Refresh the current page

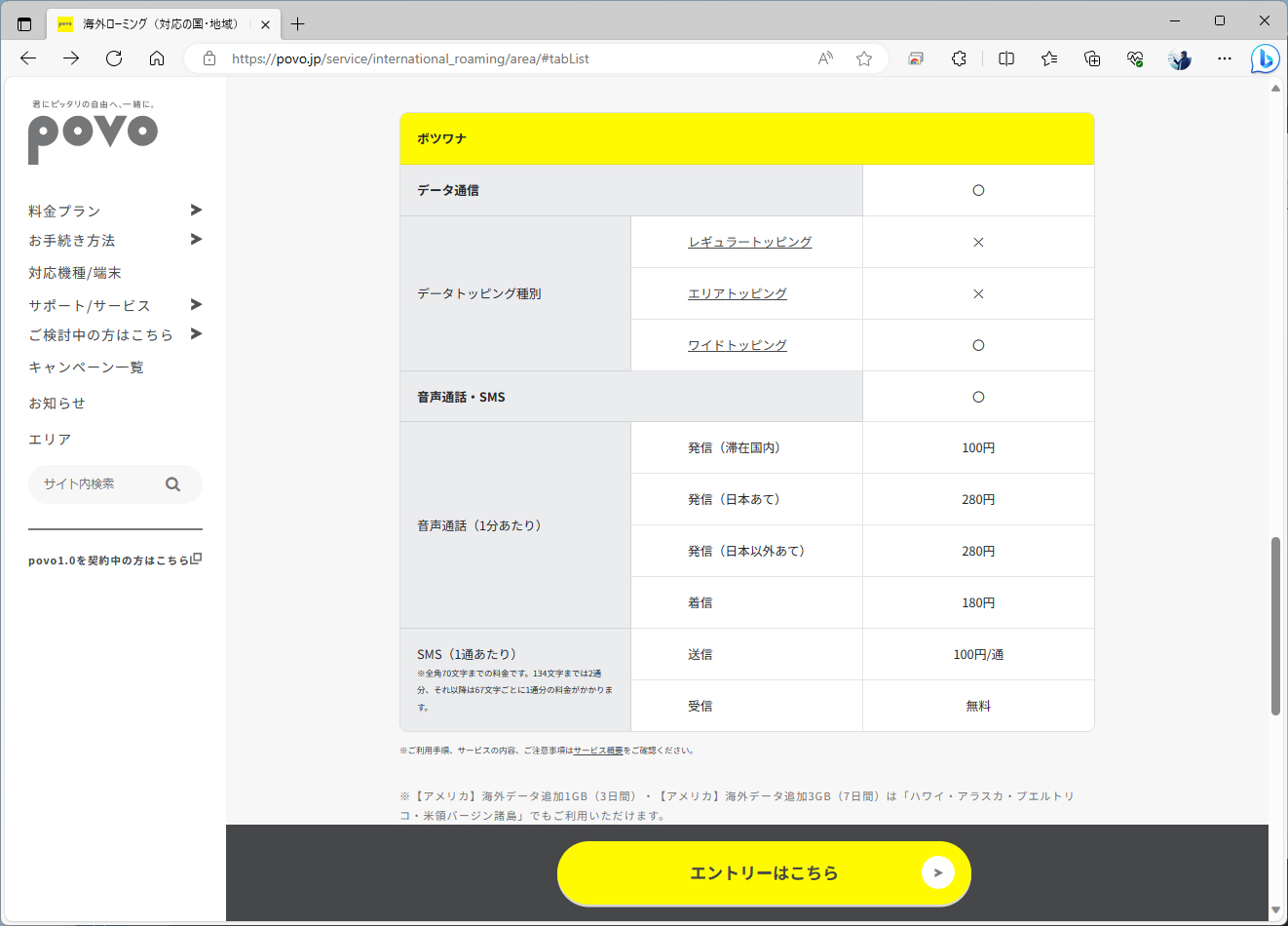(x=114, y=58)
